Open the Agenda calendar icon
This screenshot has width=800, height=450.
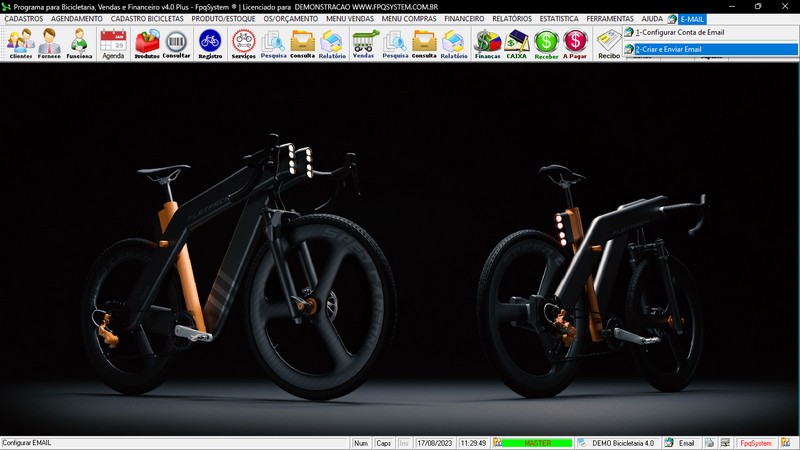(113, 43)
